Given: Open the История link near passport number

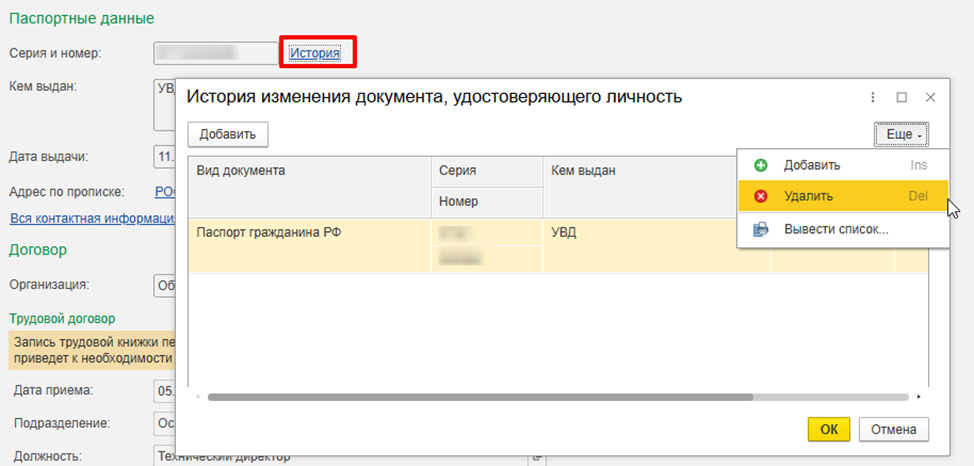Looking at the screenshot, I should [x=315, y=53].
